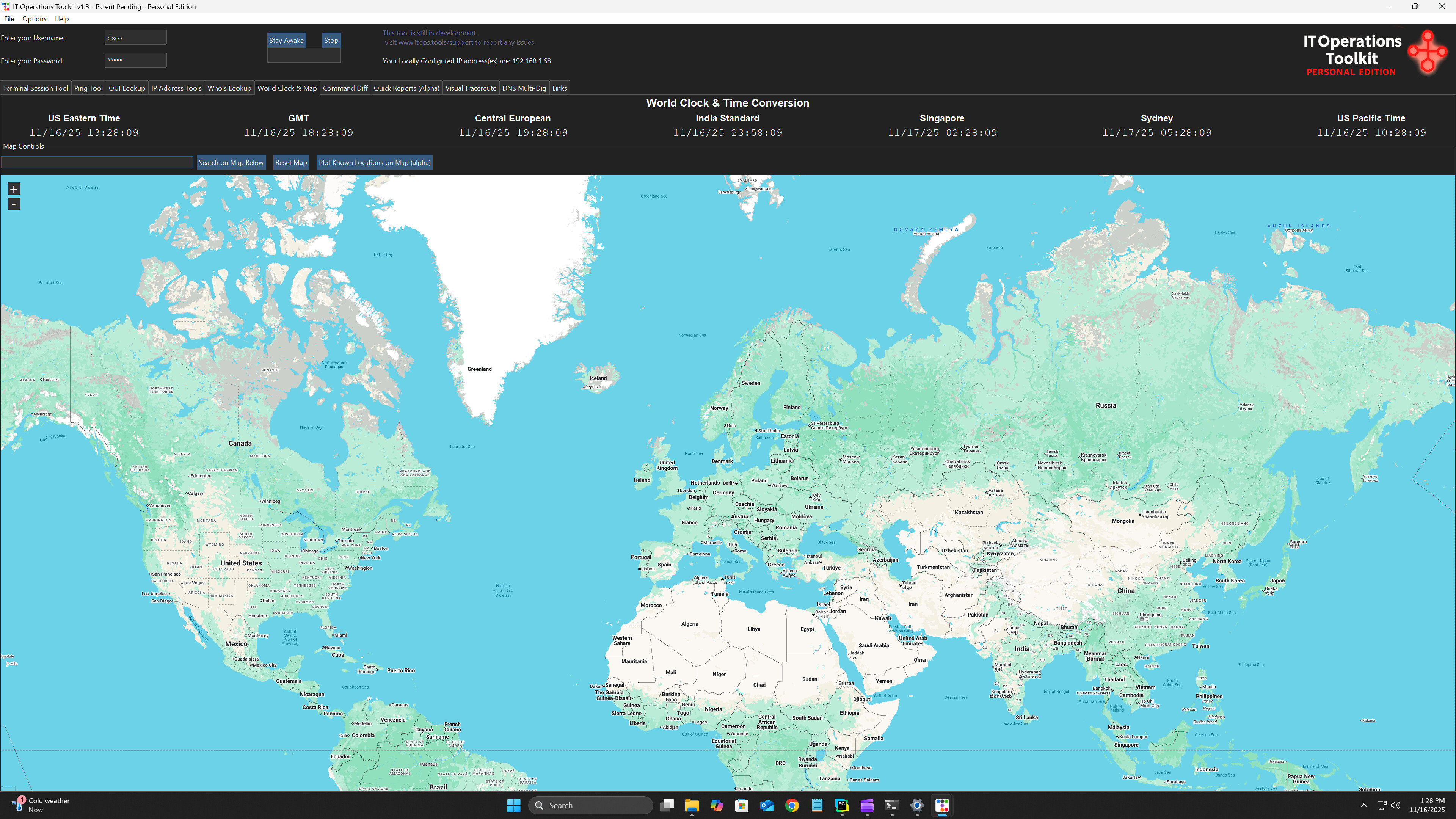Toggle Stay Awake mode

(x=287, y=40)
